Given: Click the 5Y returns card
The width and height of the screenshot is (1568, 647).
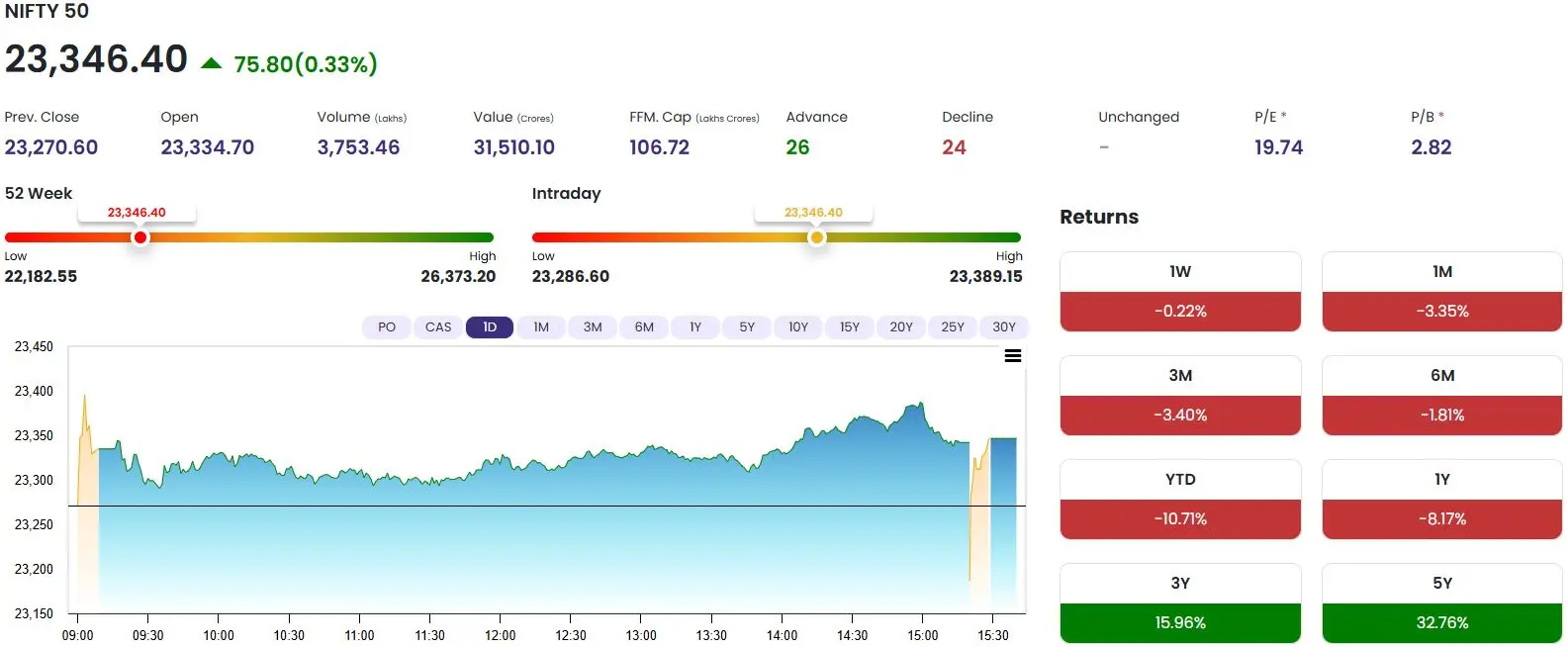Looking at the screenshot, I should [x=1442, y=603].
